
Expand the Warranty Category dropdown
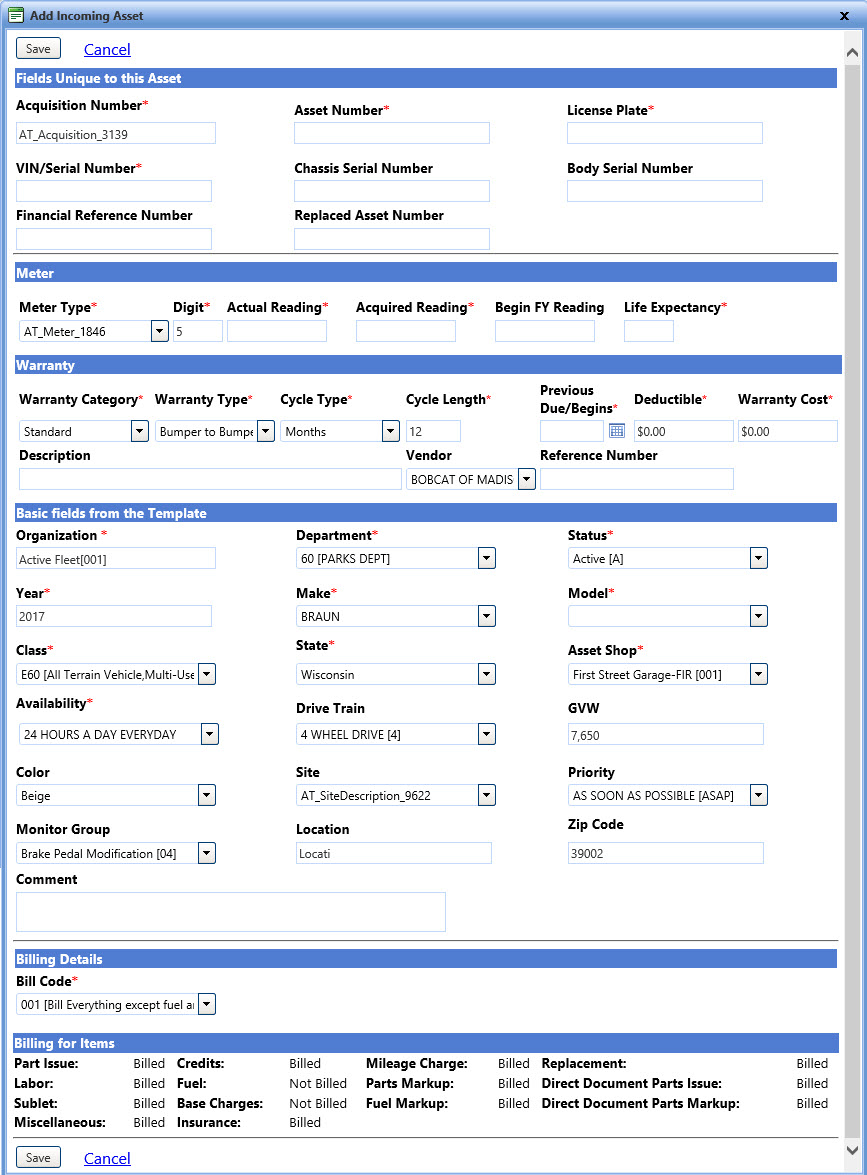[139, 431]
